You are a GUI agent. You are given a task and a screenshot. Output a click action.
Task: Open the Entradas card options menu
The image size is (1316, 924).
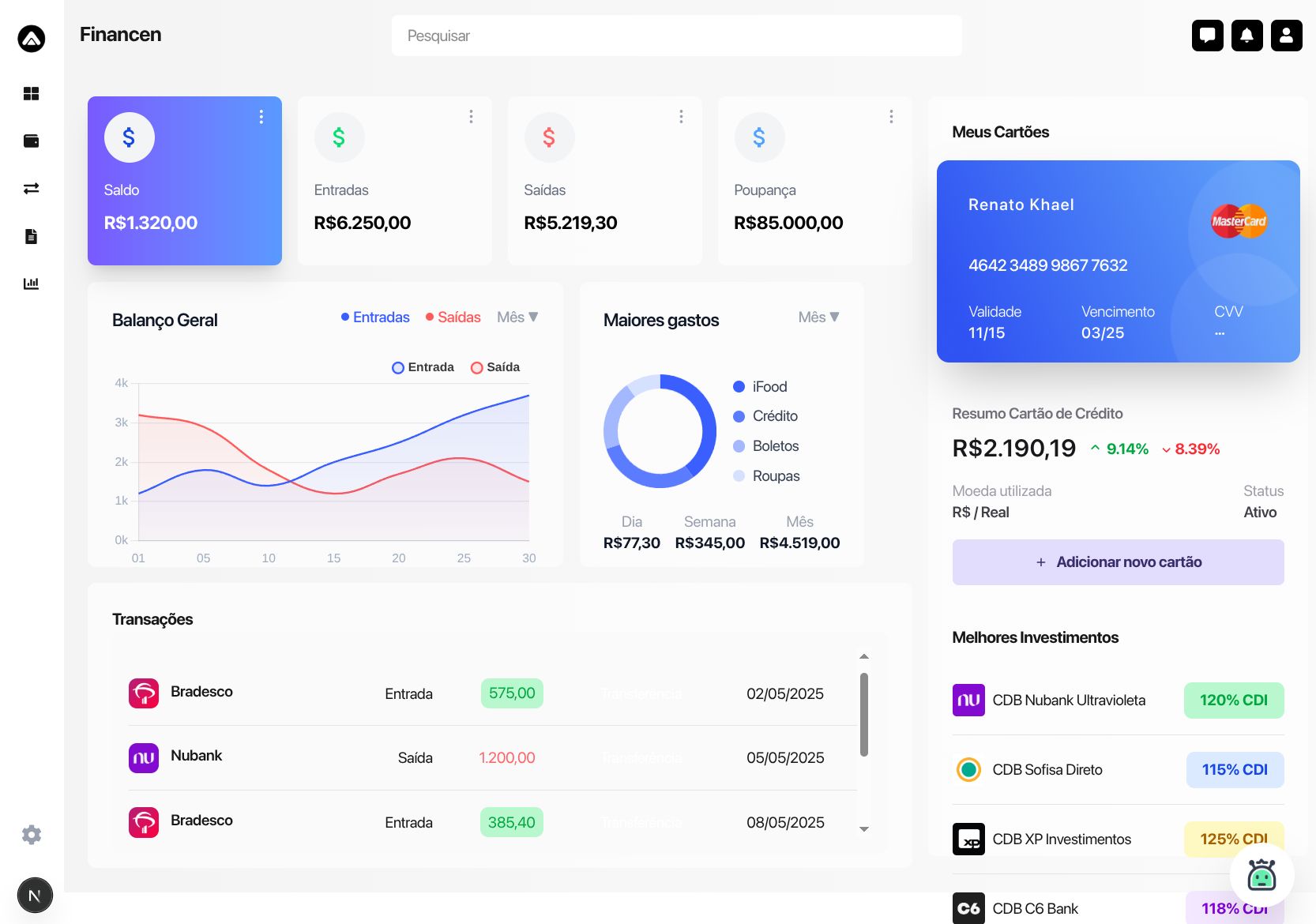[x=471, y=117]
